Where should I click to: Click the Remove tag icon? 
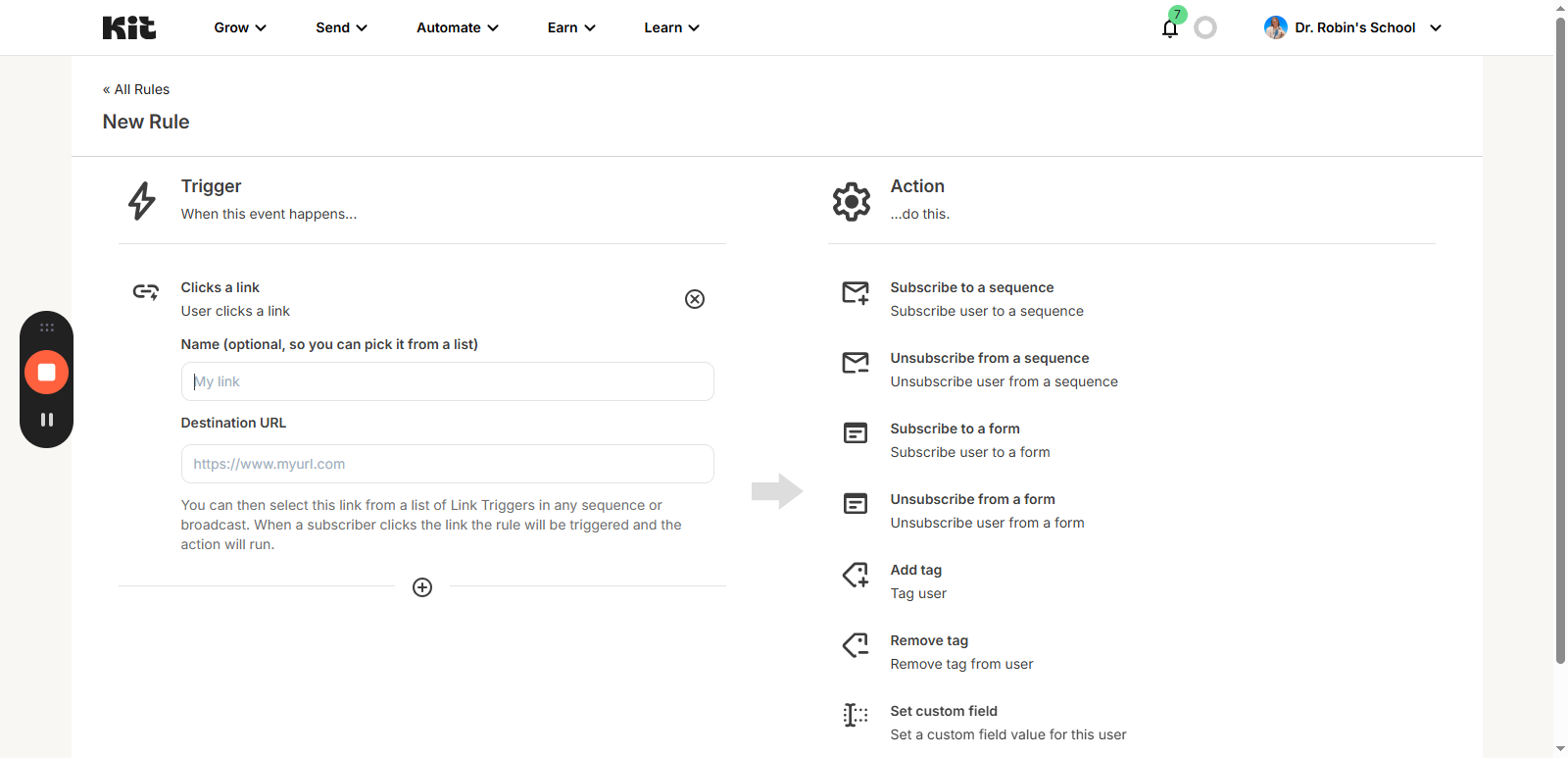[855, 646]
